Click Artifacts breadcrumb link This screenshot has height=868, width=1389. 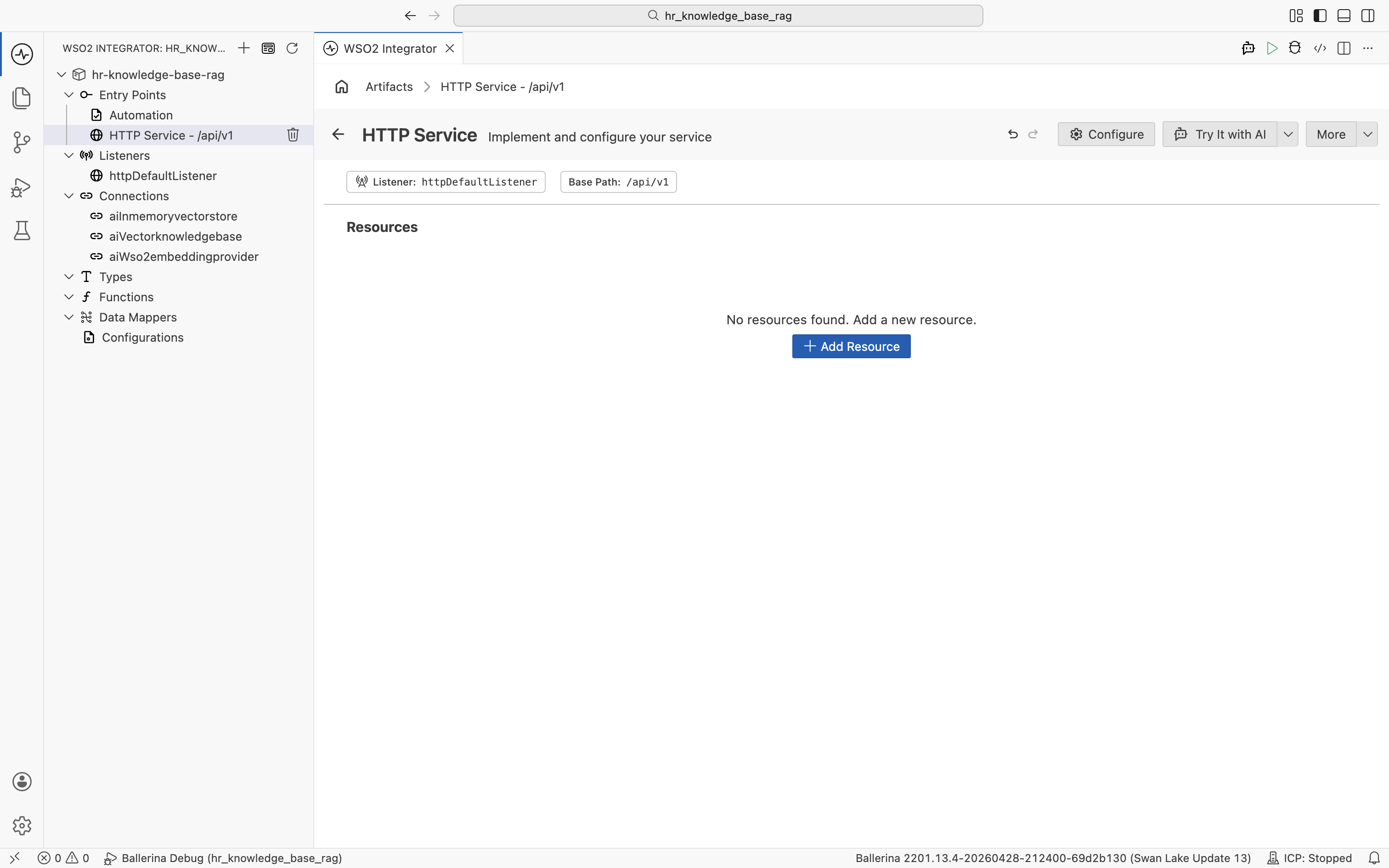(x=389, y=87)
